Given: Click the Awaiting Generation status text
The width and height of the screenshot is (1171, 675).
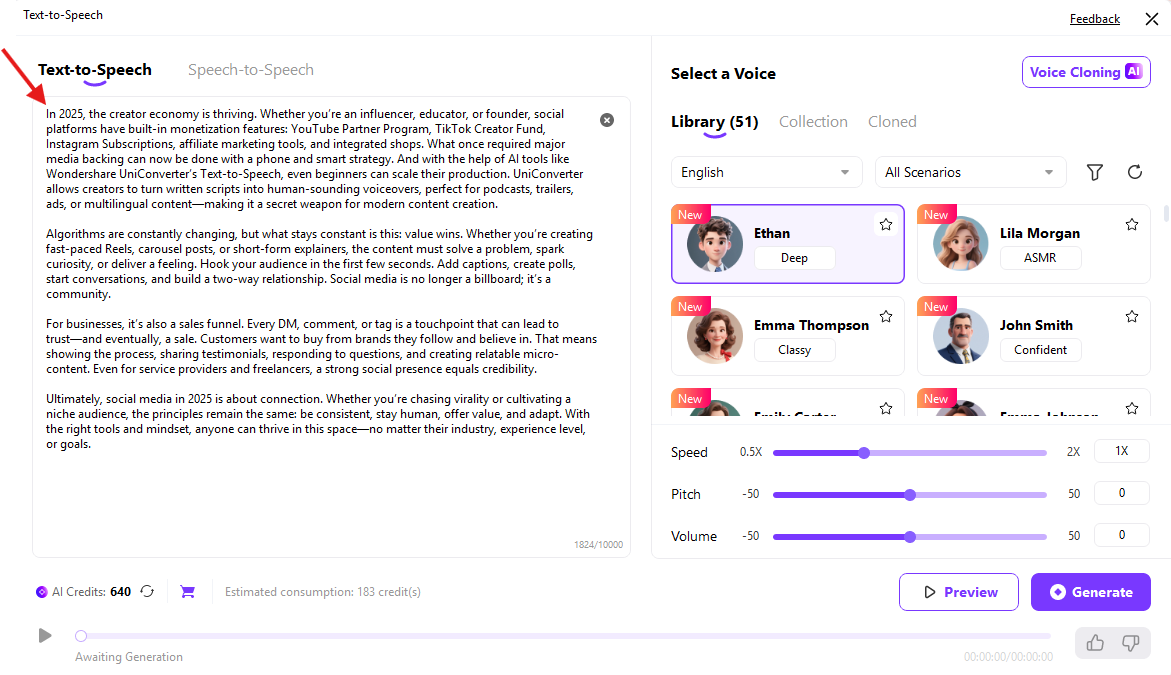Looking at the screenshot, I should [x=128, y=656].
